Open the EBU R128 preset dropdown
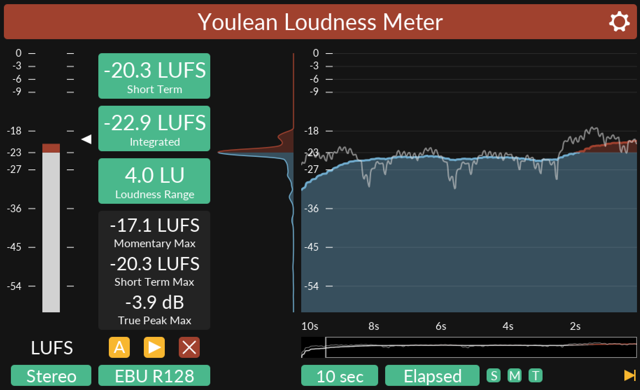This screenshot has width=640, height=390. click(154, 375)
